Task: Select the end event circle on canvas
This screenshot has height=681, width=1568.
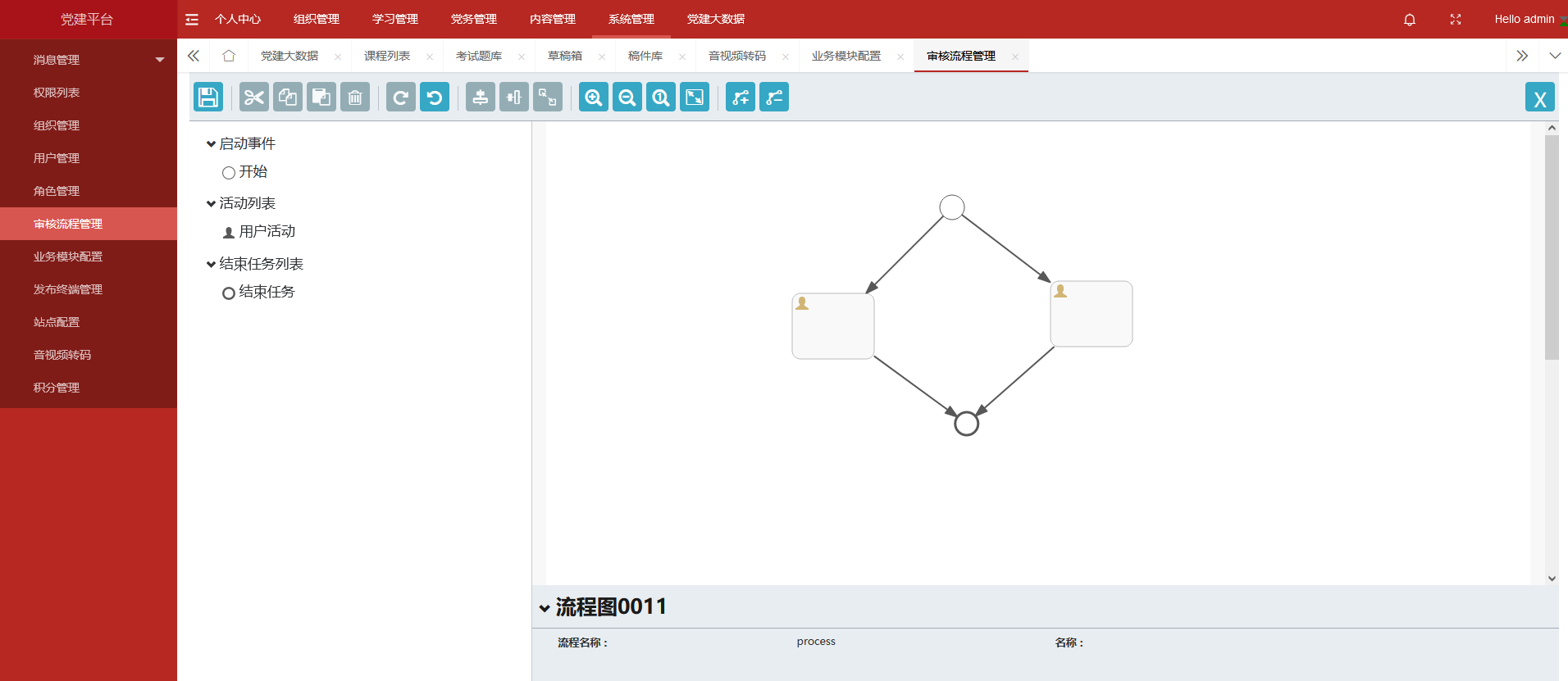Action: [x=967, y=424]
